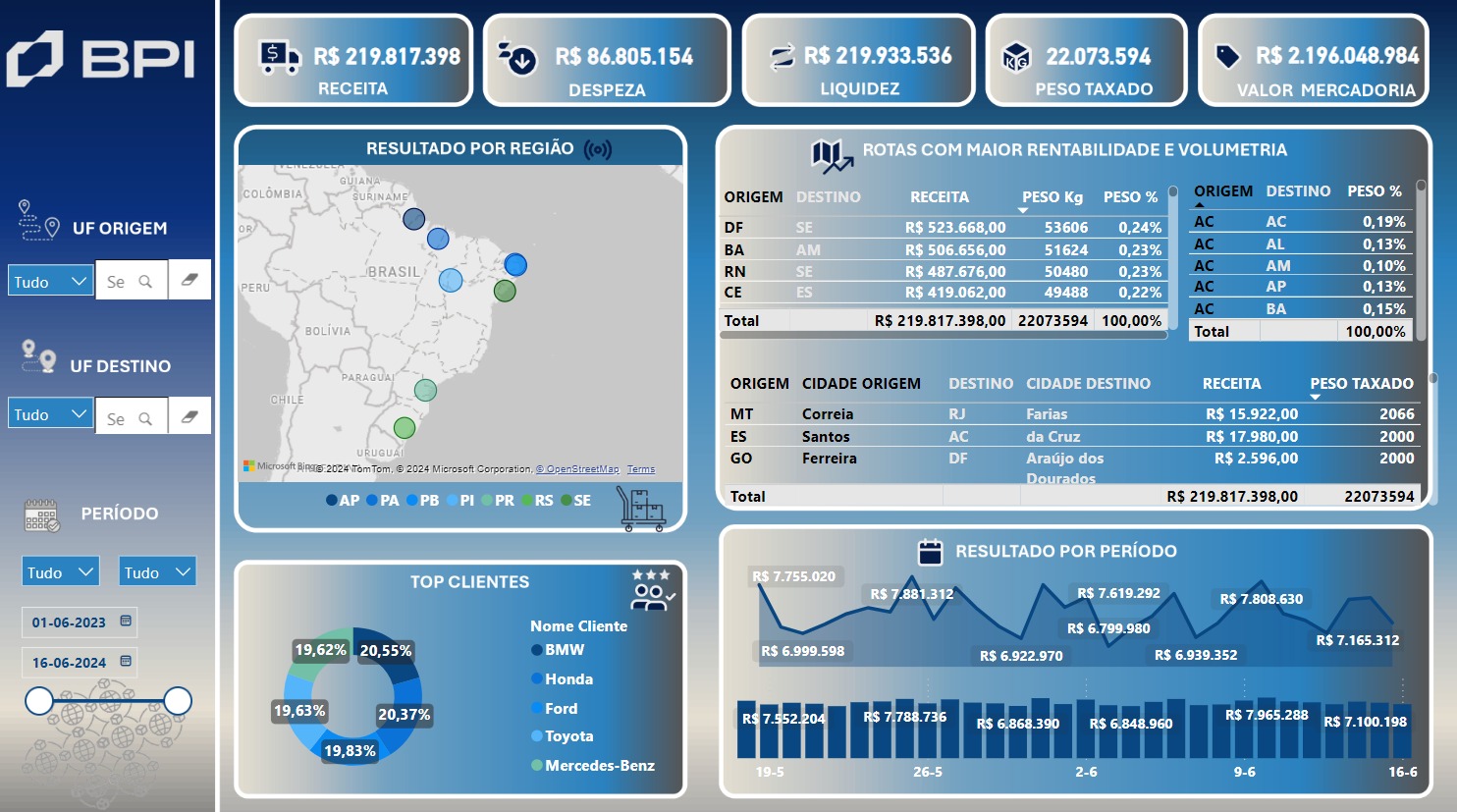
Task: Click the broadcast icon beside Resultado por Região
Action: click(x=598, y=149)
